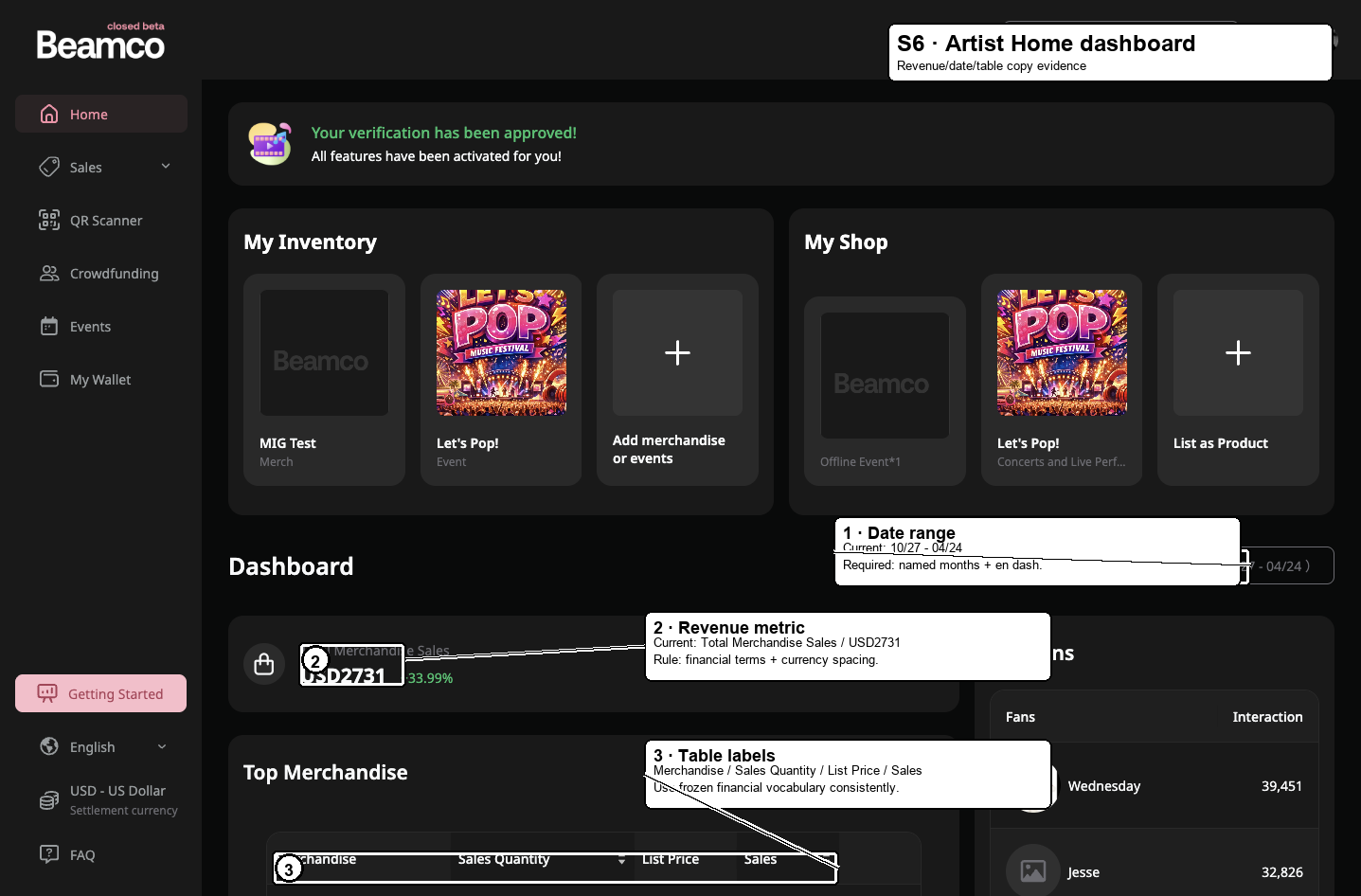Open the dashboard date range picker
Screen dimensions: 1361x896
[x=1290, y=566]
